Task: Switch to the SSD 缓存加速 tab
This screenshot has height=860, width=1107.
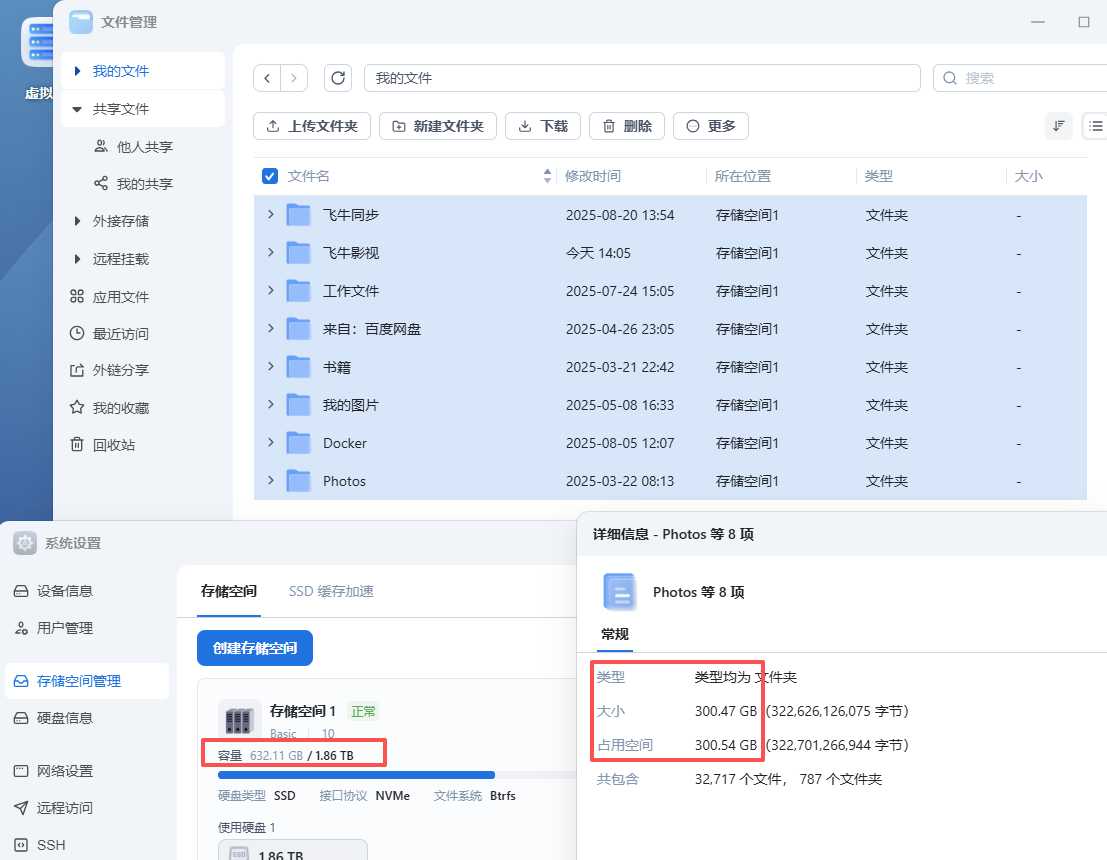Action: (x=331, y=592)
